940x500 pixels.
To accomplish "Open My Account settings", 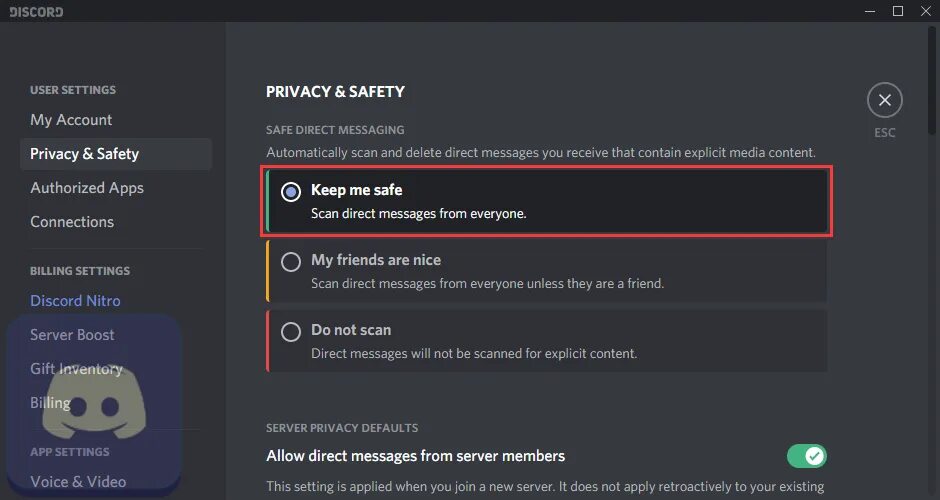I will click(x=71, y=120).
